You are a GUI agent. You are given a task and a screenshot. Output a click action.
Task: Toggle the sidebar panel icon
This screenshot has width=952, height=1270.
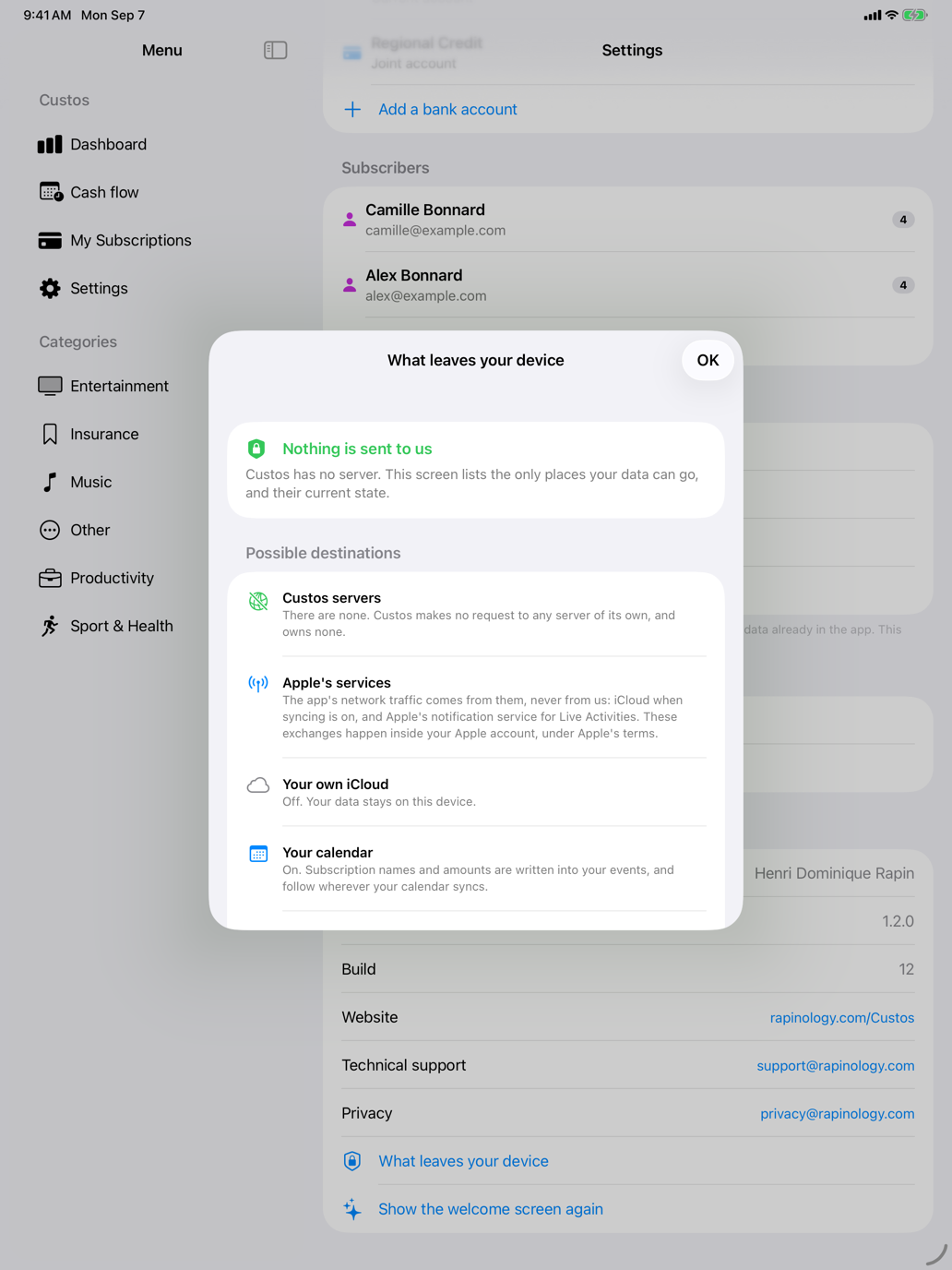275,50
